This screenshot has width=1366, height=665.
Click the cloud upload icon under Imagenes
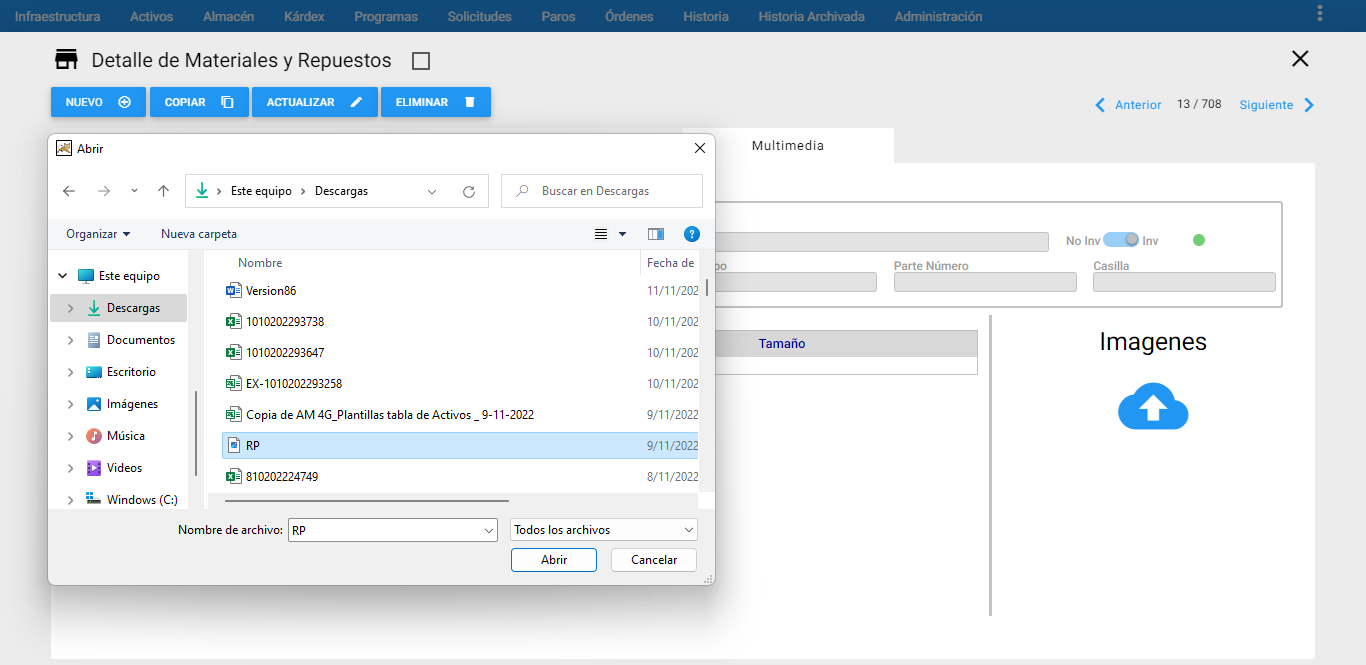point(1153,407)
